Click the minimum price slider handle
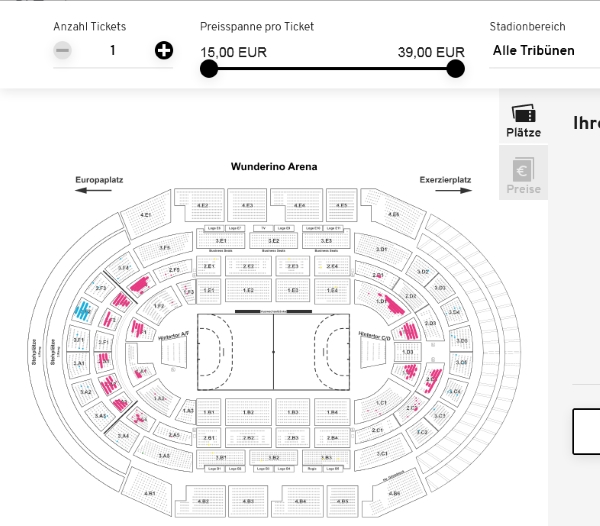This screenshot has width=600, height=526. tap(209, 68)
